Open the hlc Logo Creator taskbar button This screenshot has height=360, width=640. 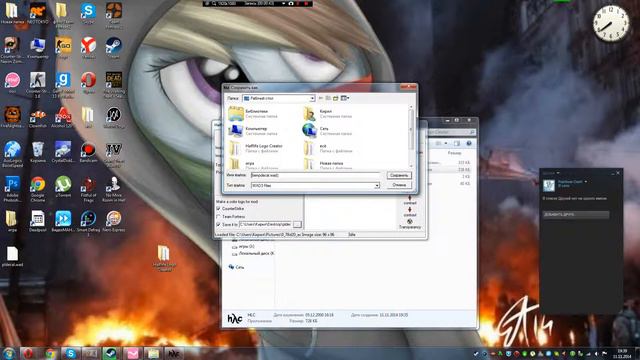(173, 353)
